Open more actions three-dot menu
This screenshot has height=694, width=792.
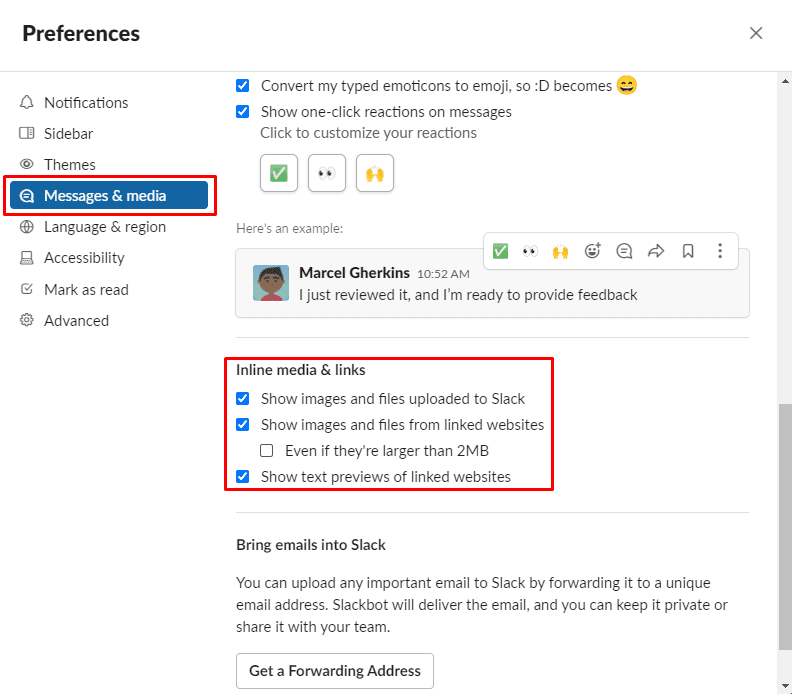pyautogui.click(x=719, y=251)
